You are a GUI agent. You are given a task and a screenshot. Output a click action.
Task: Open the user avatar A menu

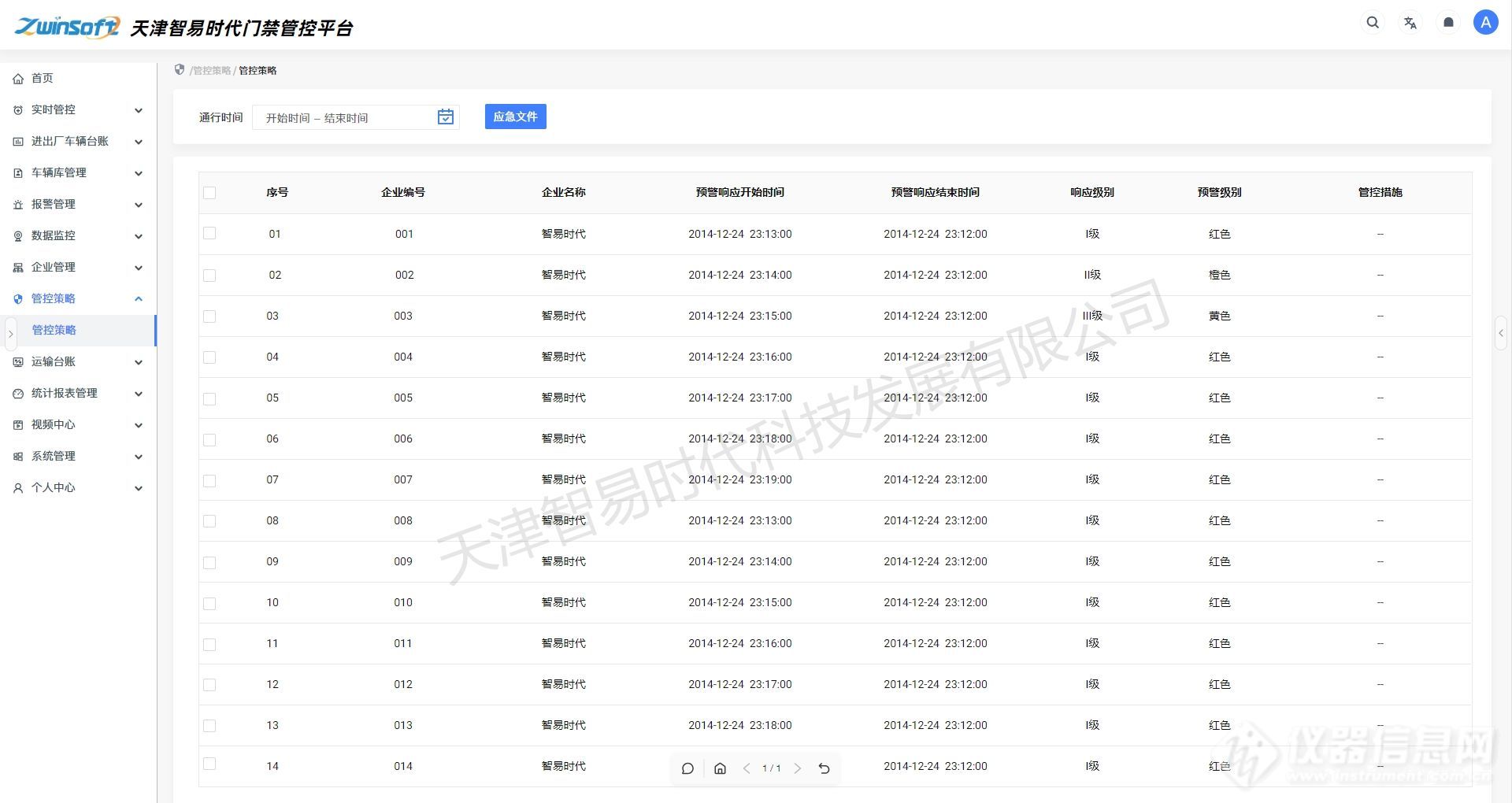(1486, 23)
